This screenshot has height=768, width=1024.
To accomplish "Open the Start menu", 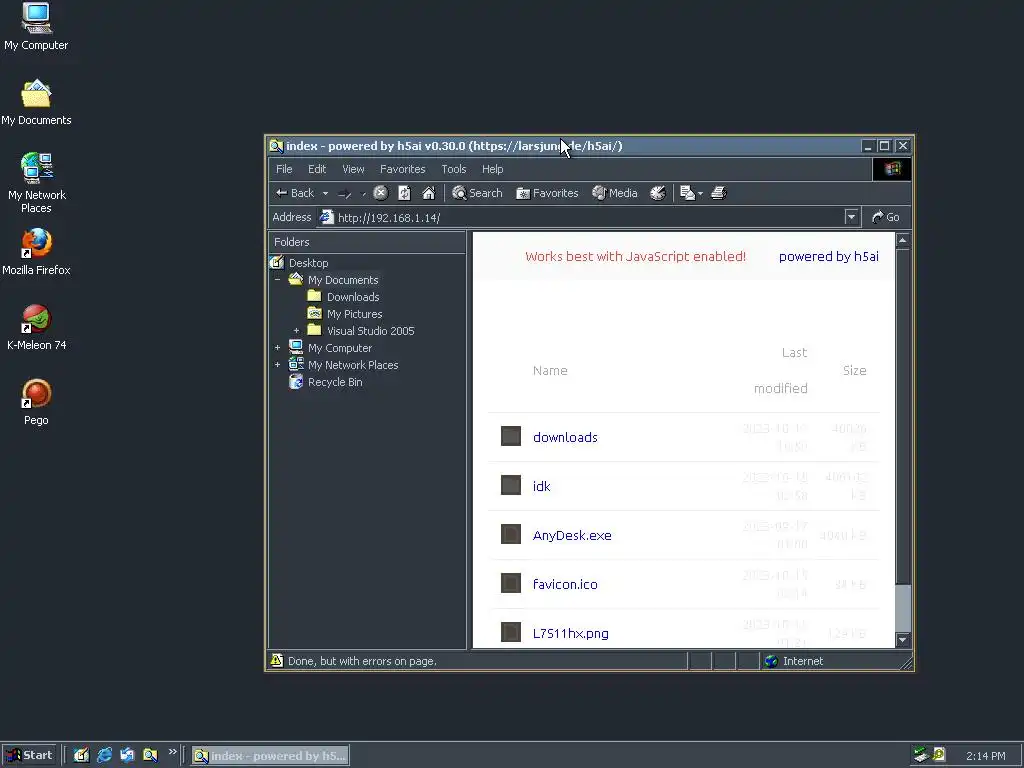I will 29,755.
